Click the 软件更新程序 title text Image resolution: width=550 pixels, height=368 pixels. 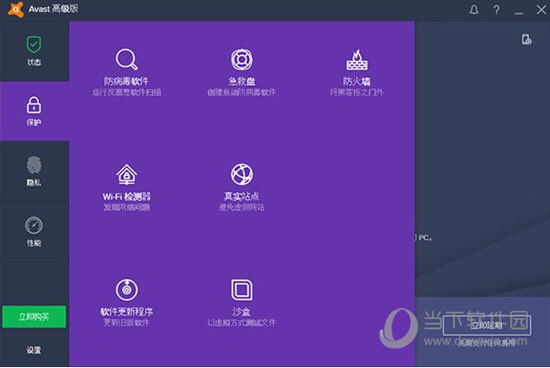[x=127, y=312]
